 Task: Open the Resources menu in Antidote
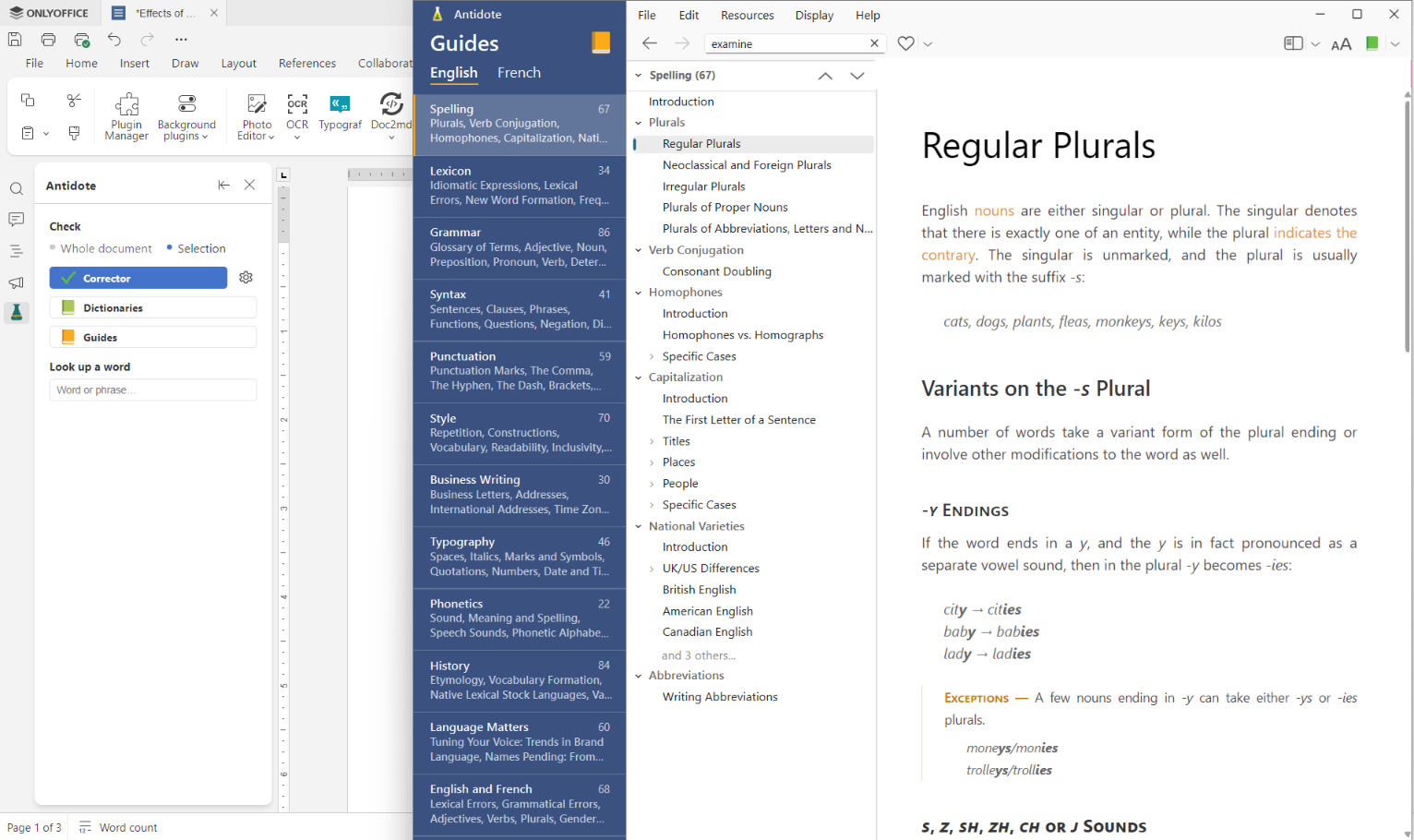coord(748,15)
